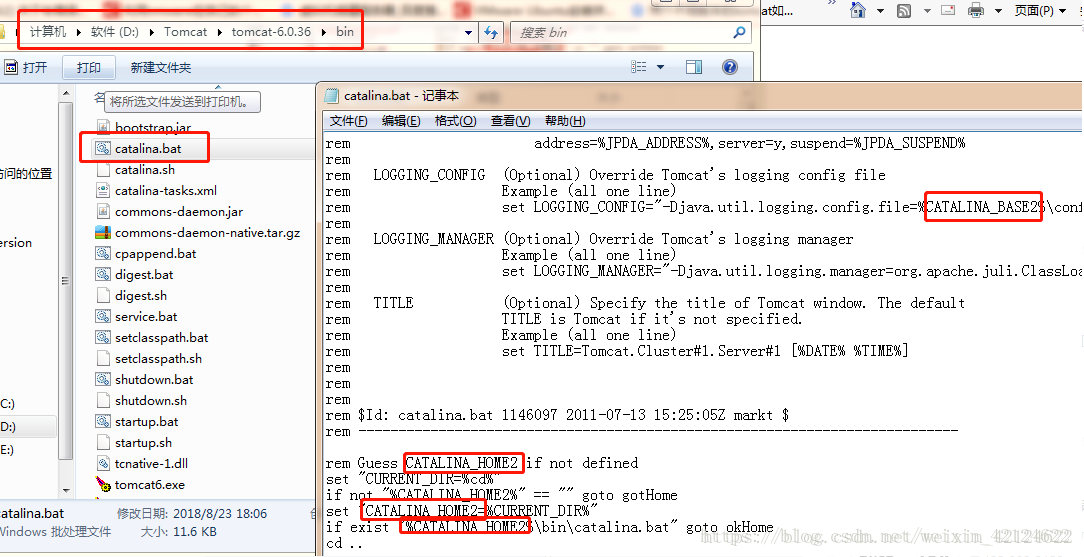
Task: Open the 格式(O) menu in Notepad
Action: (456, 121)
